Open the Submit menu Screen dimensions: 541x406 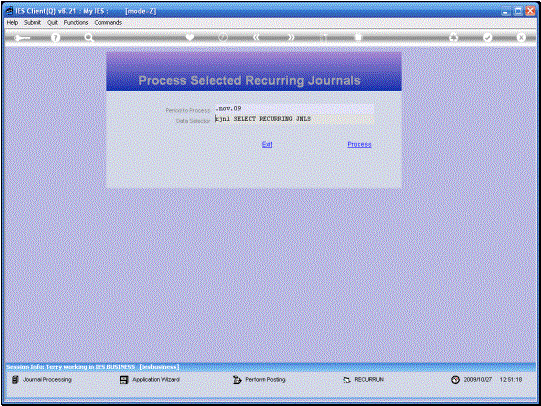32,22
